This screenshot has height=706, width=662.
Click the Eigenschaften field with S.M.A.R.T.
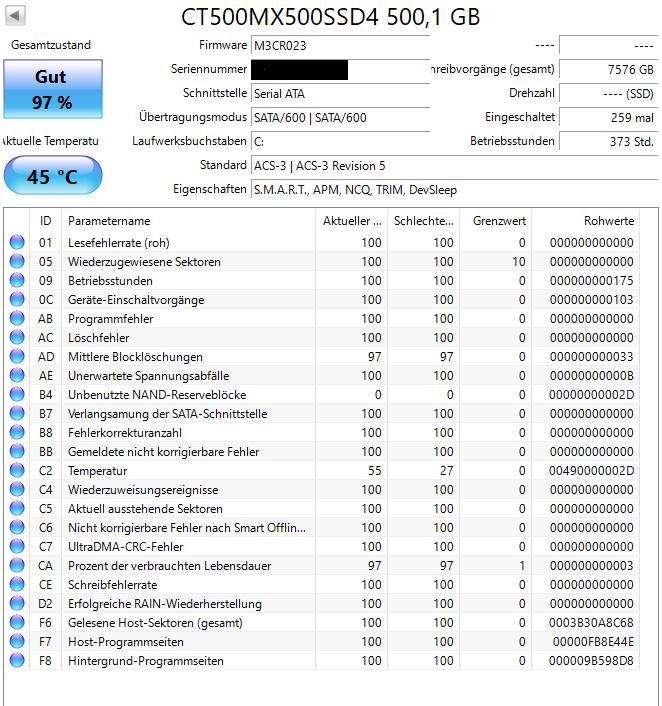pos(454,190)
